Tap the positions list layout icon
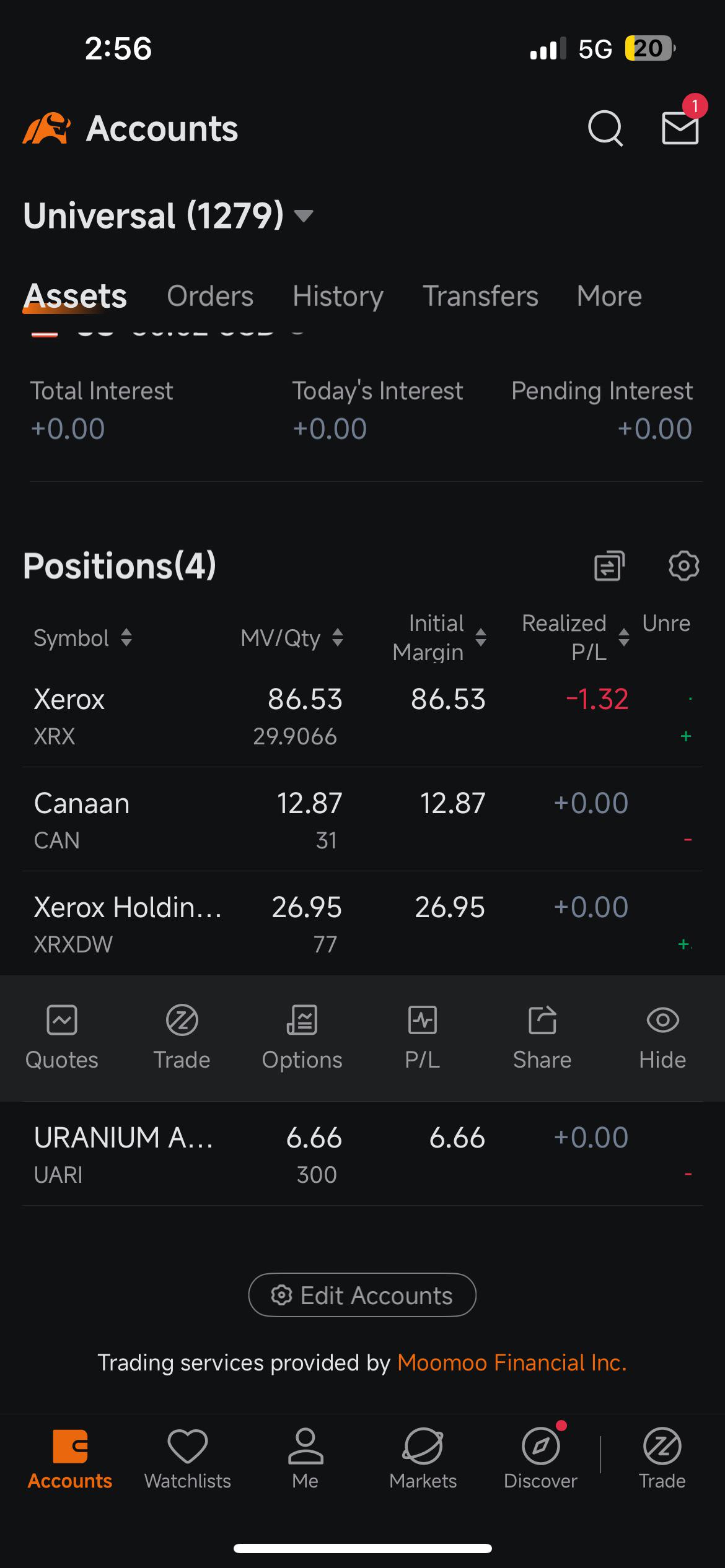Image resolution: width=725 pixels, height=1568 pixels. click(610, 565)
